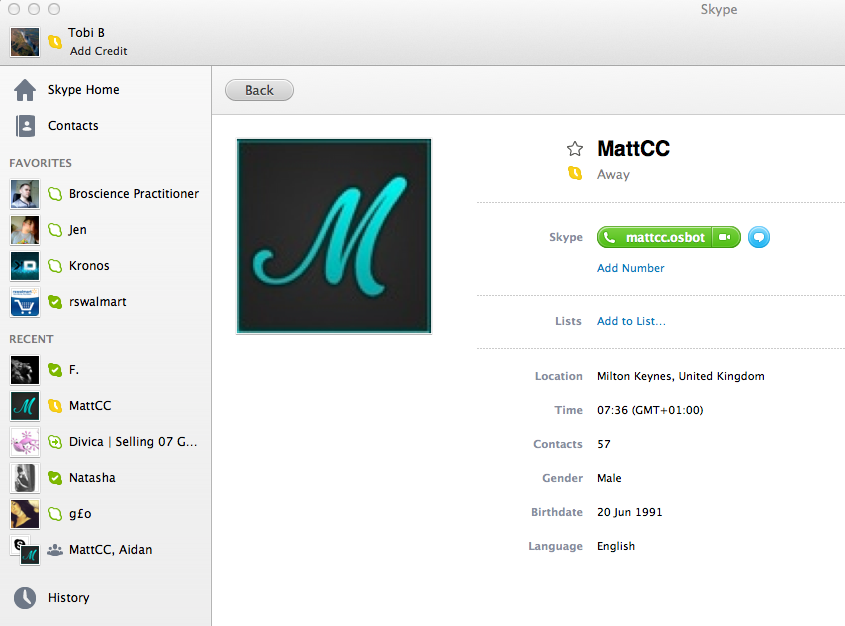This screenshot has height=626, width=845.
Task: Click g£o's avatar thumbnail
Action: 25,514
